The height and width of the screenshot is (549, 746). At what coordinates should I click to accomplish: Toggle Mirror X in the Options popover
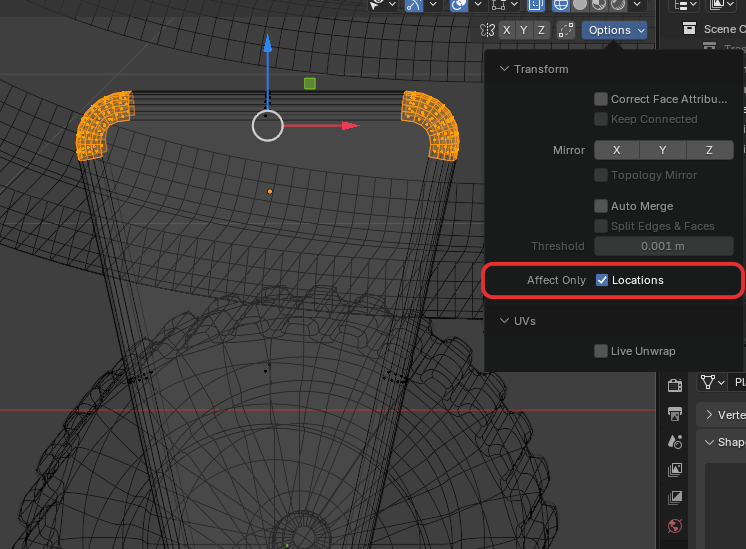pyautogui.click(x=617, y=150)
